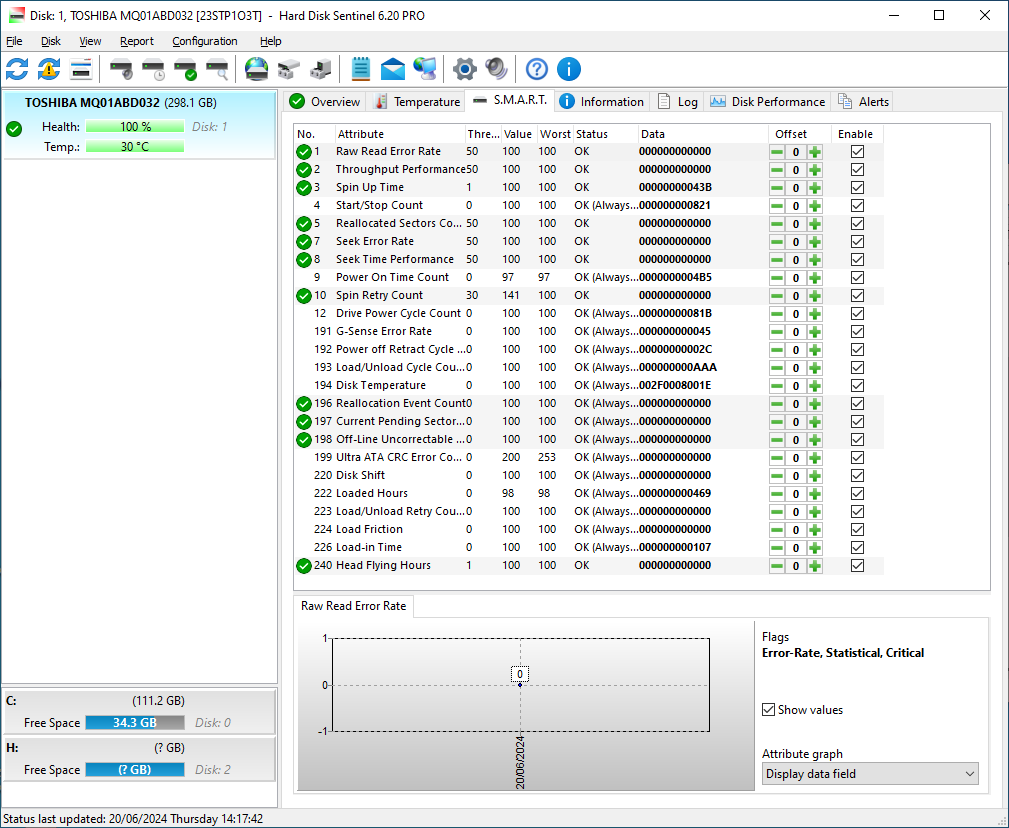Open the Attribute graph dropdown

(870, 774)
